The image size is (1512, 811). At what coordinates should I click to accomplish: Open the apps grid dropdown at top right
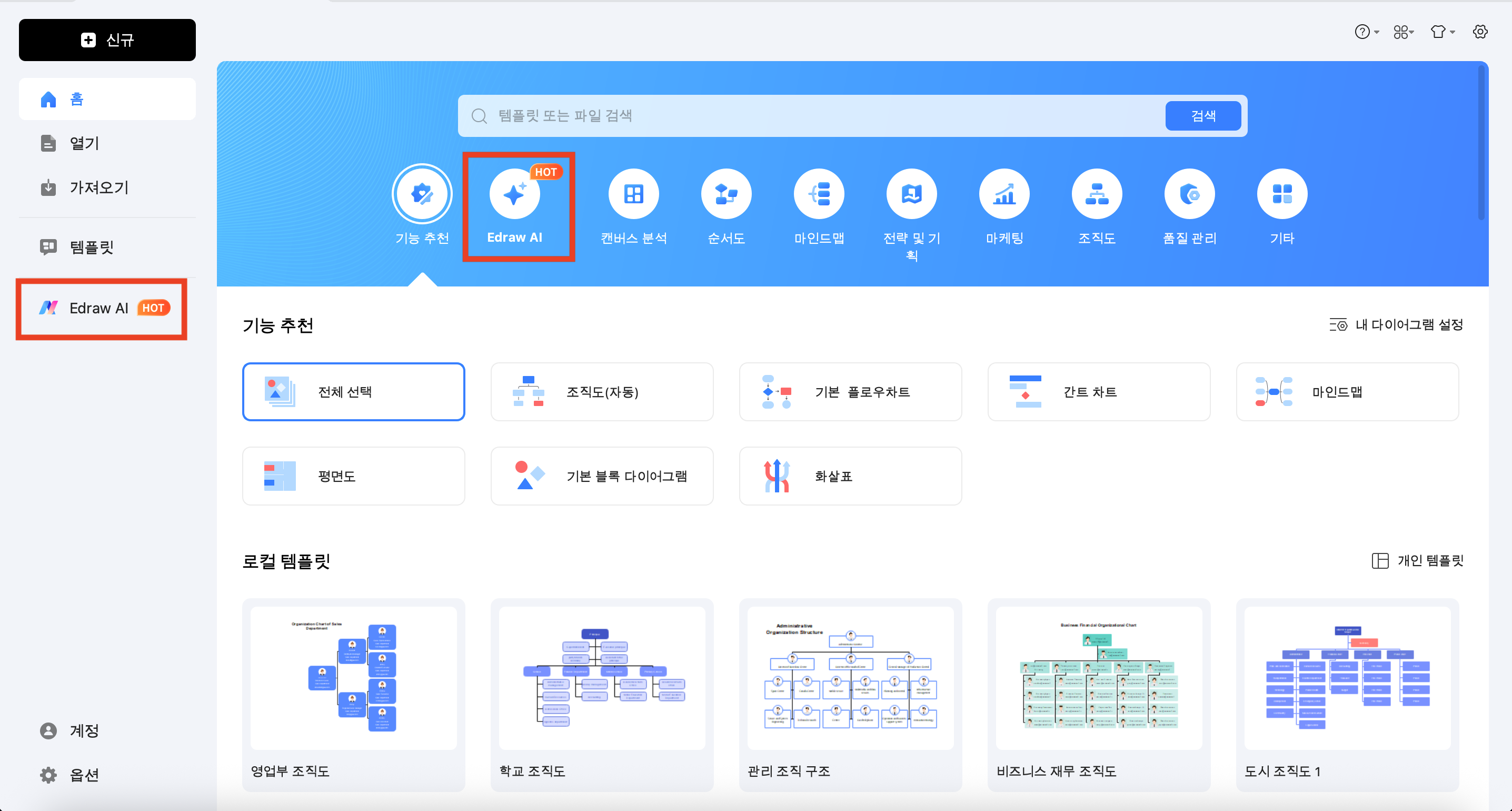(x=1404, y=32)
